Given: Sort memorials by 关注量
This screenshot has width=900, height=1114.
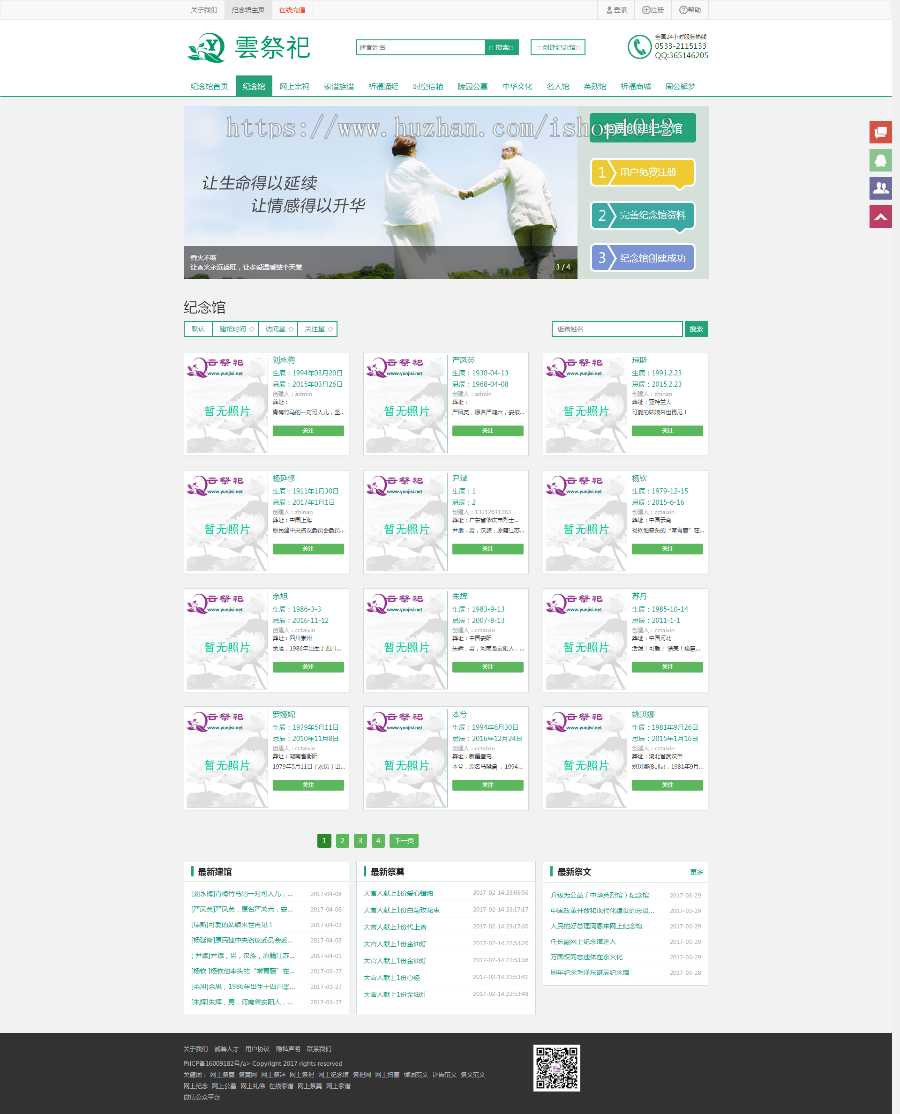Looking at the screenshot, I should coord(318,329).
